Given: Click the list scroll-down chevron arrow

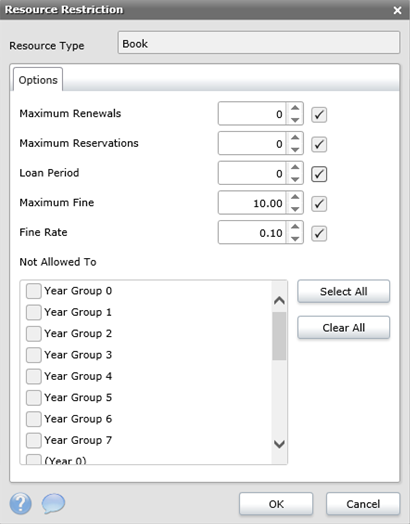Looking at the screenshot, I should [279, 444].
